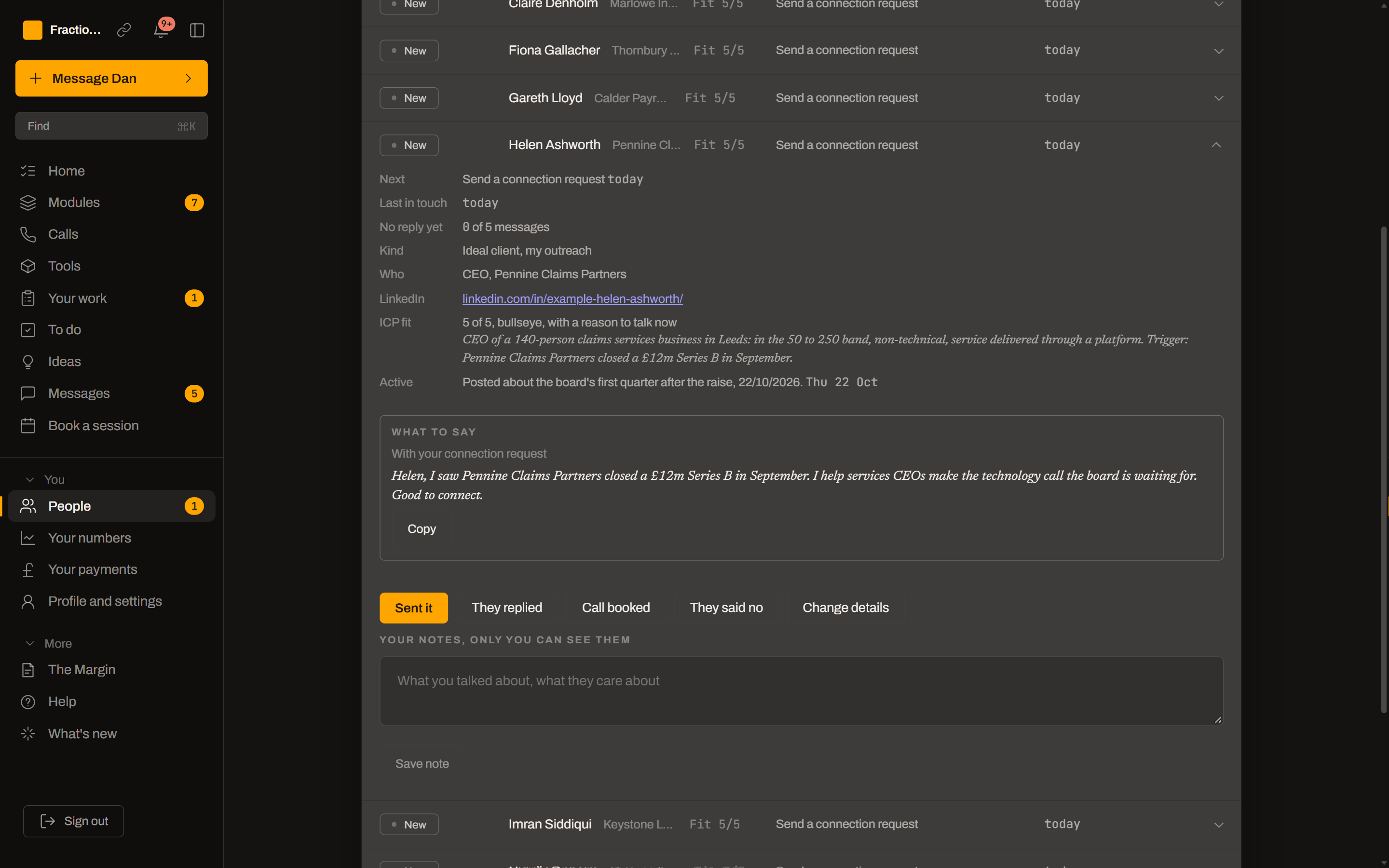Viewport: 1389px width, 868px height.
Task: Click the People group icon
Action: tap(28, 506)
